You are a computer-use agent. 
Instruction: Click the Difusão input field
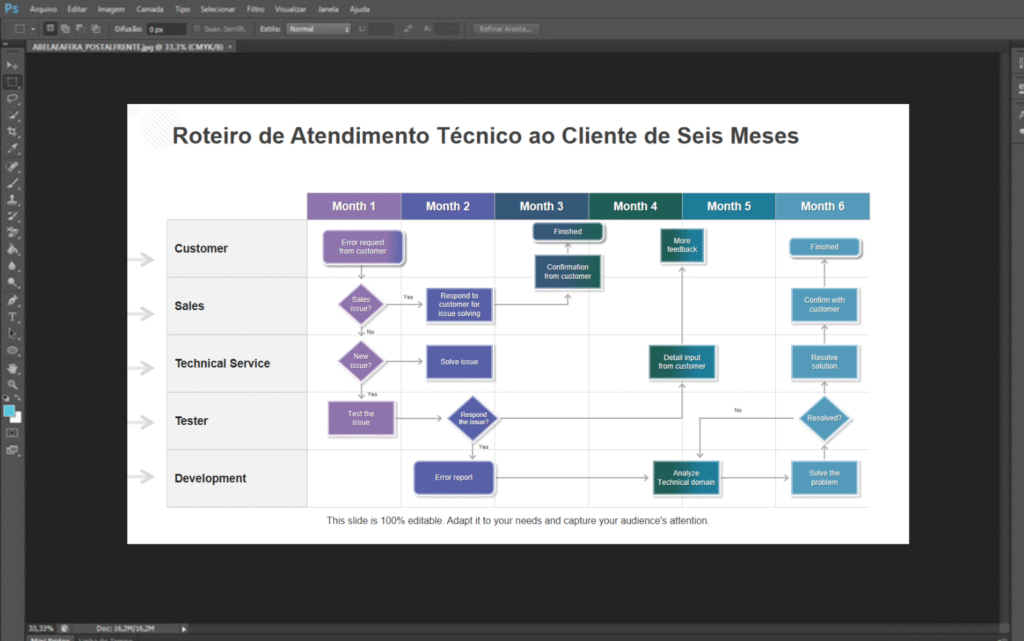point(166,29)
